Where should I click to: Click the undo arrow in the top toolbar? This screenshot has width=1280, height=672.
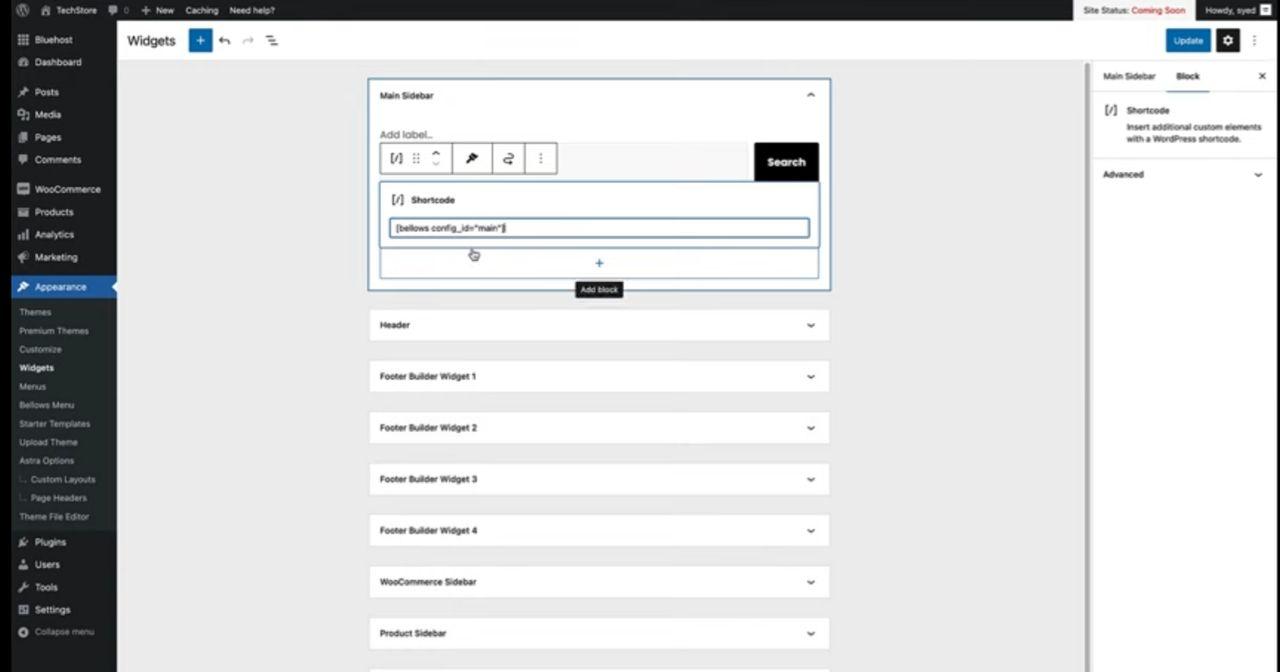tap(224, 40)
